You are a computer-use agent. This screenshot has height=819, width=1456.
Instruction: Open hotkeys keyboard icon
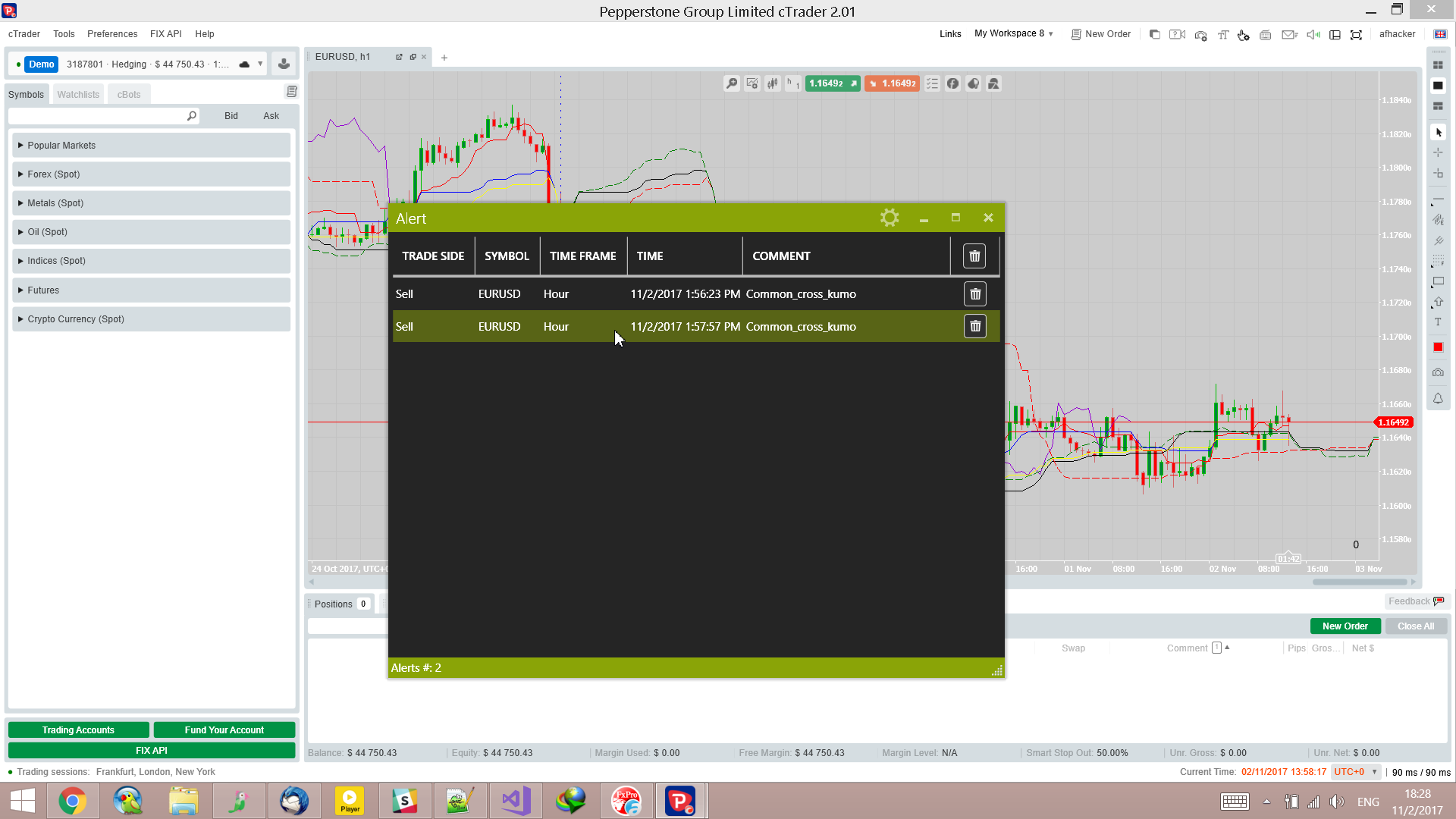pos(1265,34)
